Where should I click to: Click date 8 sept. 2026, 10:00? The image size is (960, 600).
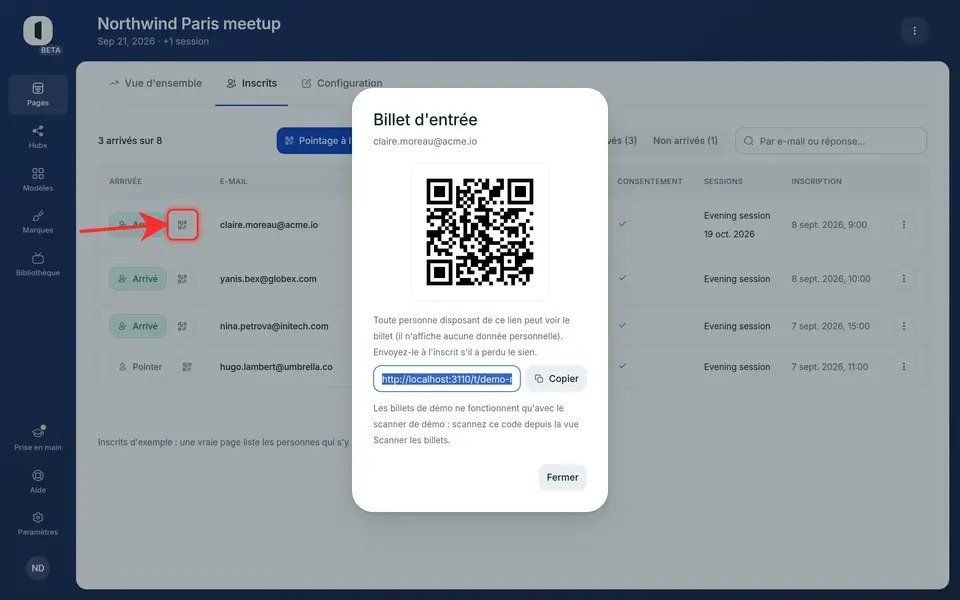(x=831, y=279)
